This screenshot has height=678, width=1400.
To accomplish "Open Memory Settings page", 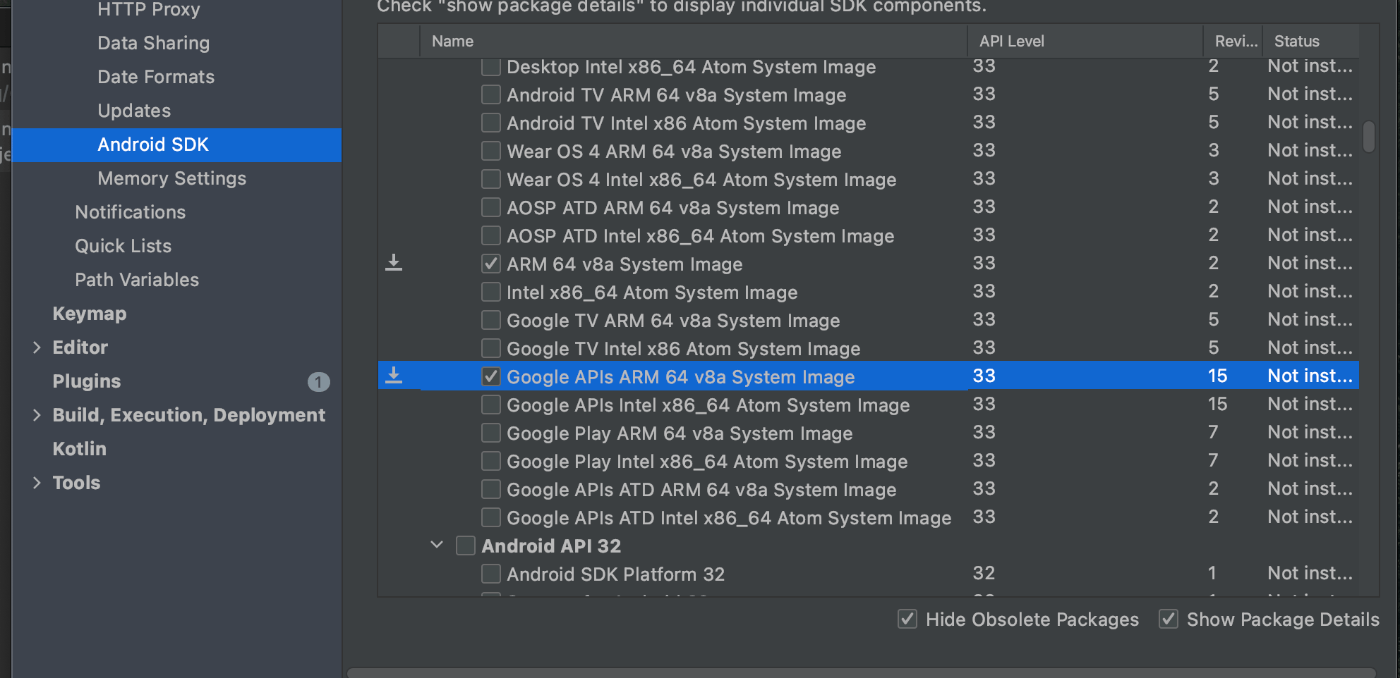I will tap(172, 178).
